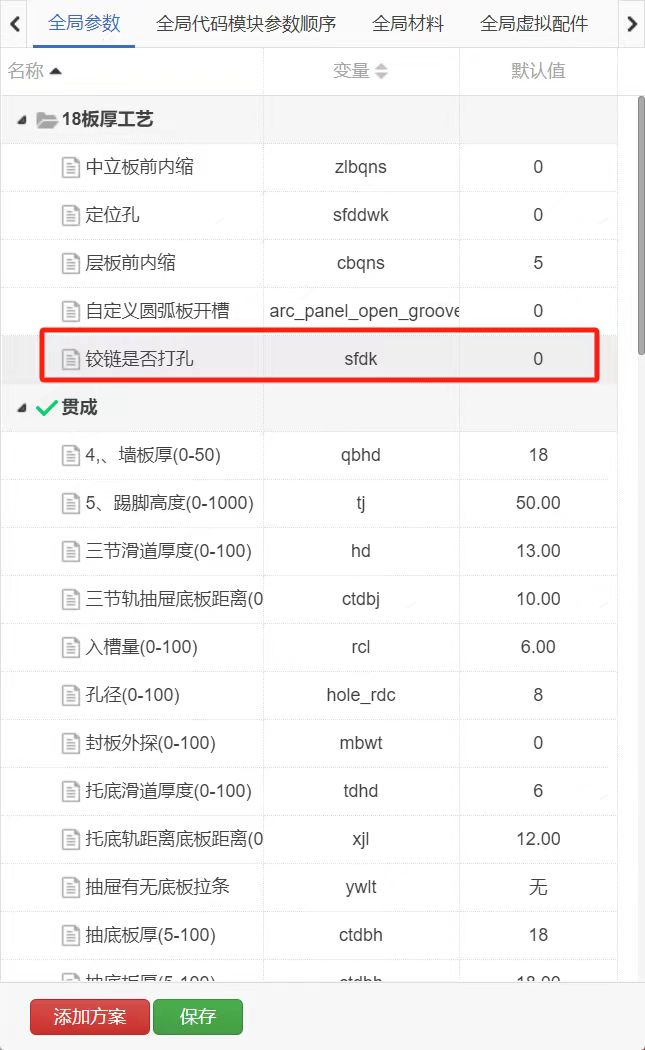Click the file icon next to 铰链是否打孔
This screenshot has height=1050, width=645.
click(71, 358)
